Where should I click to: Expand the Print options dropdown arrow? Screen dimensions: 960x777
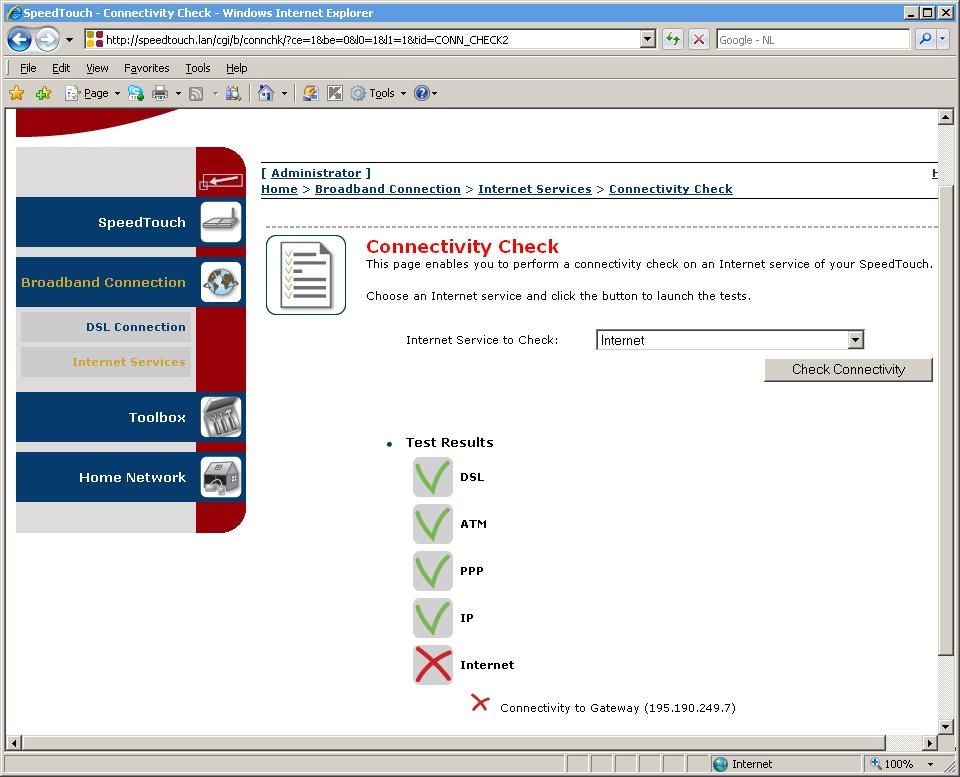point(178,94)
